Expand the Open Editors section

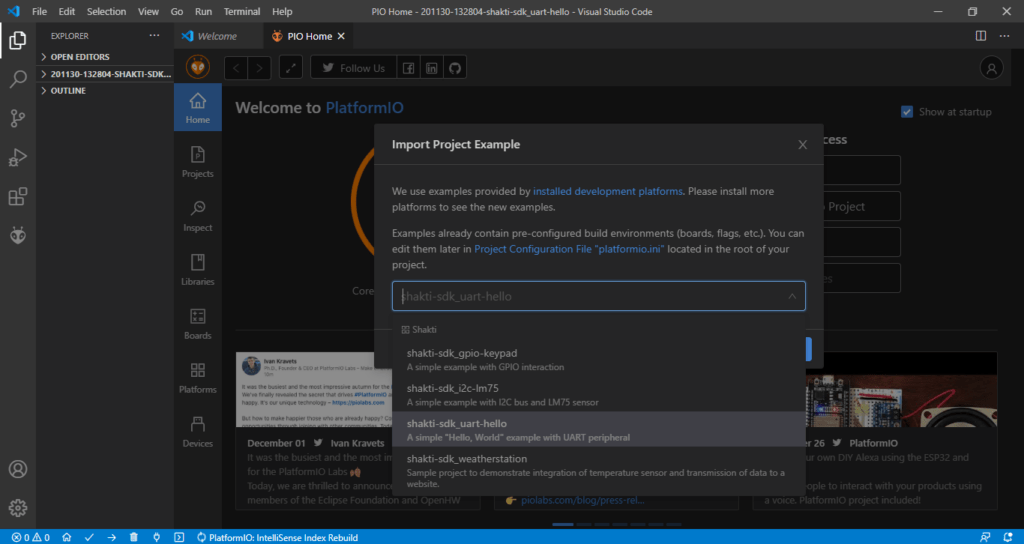[x=104, y=57]
